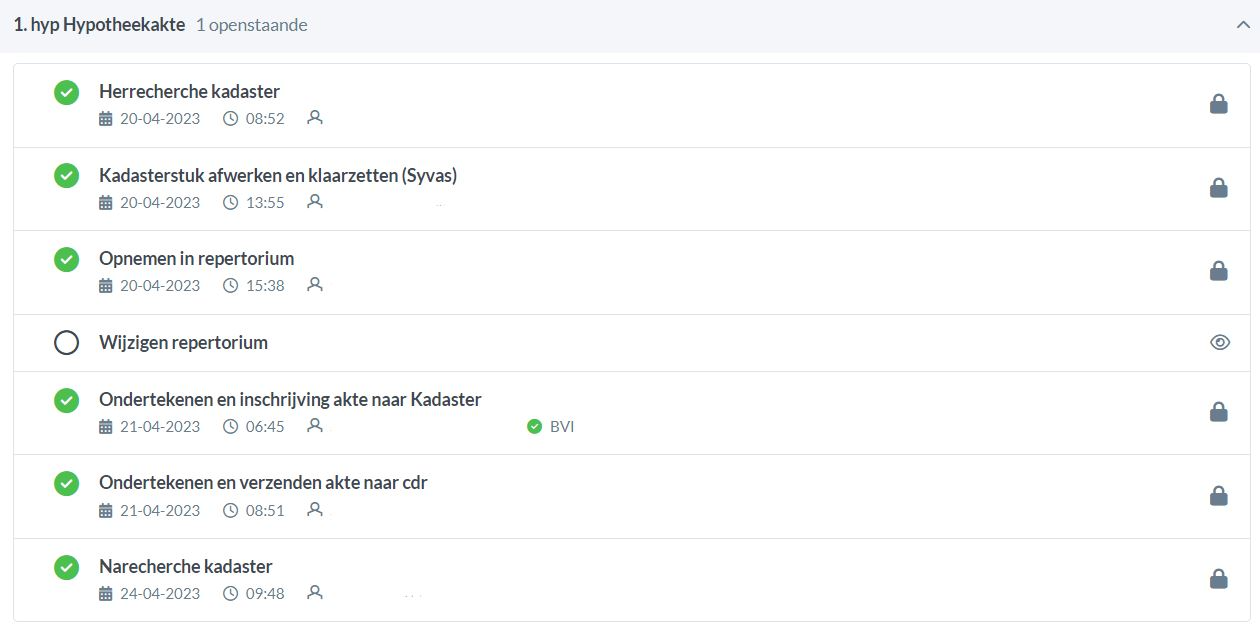Collapse the Hypotheekakte section with chevron
The height and width of the screenshot is (630, 1260).
click(x=1243, y=26)
